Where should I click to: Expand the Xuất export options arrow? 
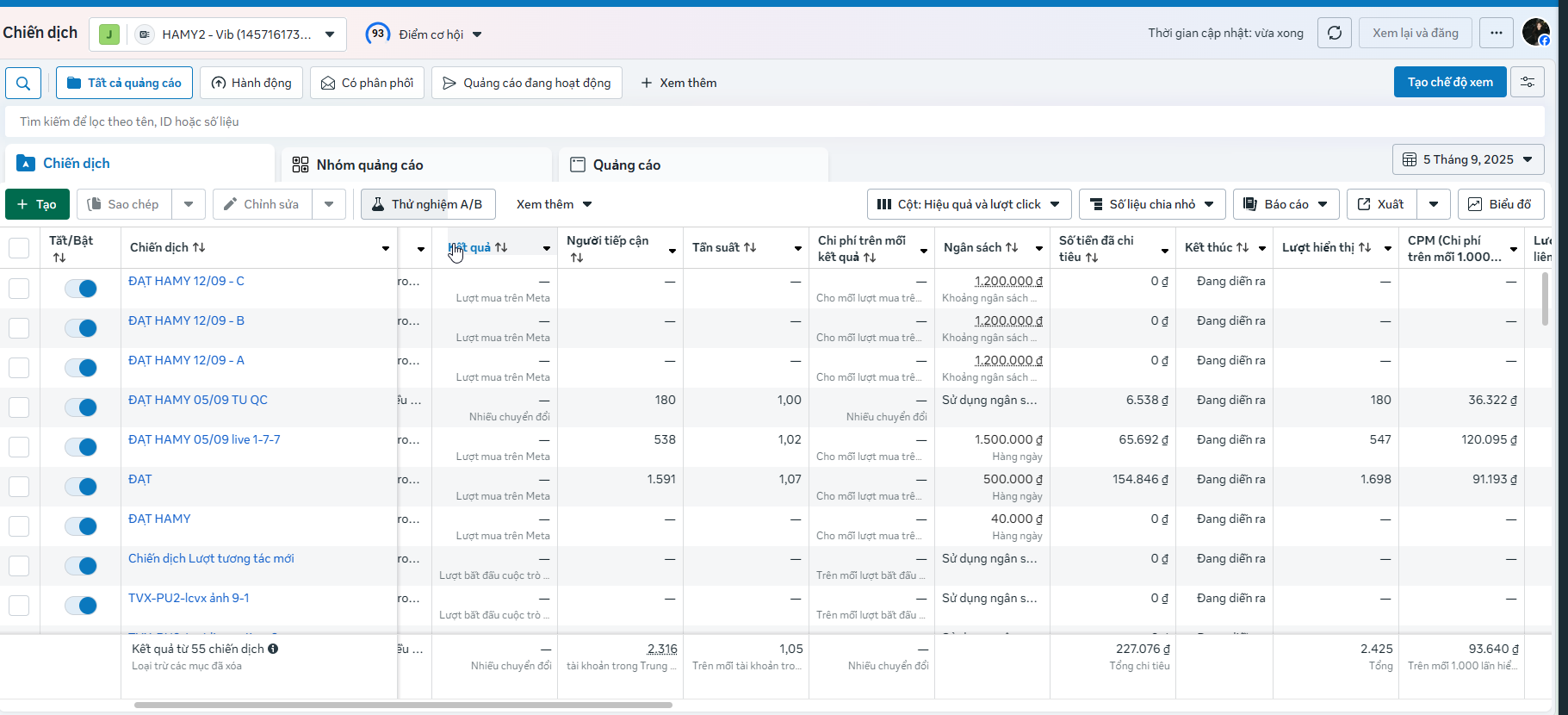(1434, 204)
